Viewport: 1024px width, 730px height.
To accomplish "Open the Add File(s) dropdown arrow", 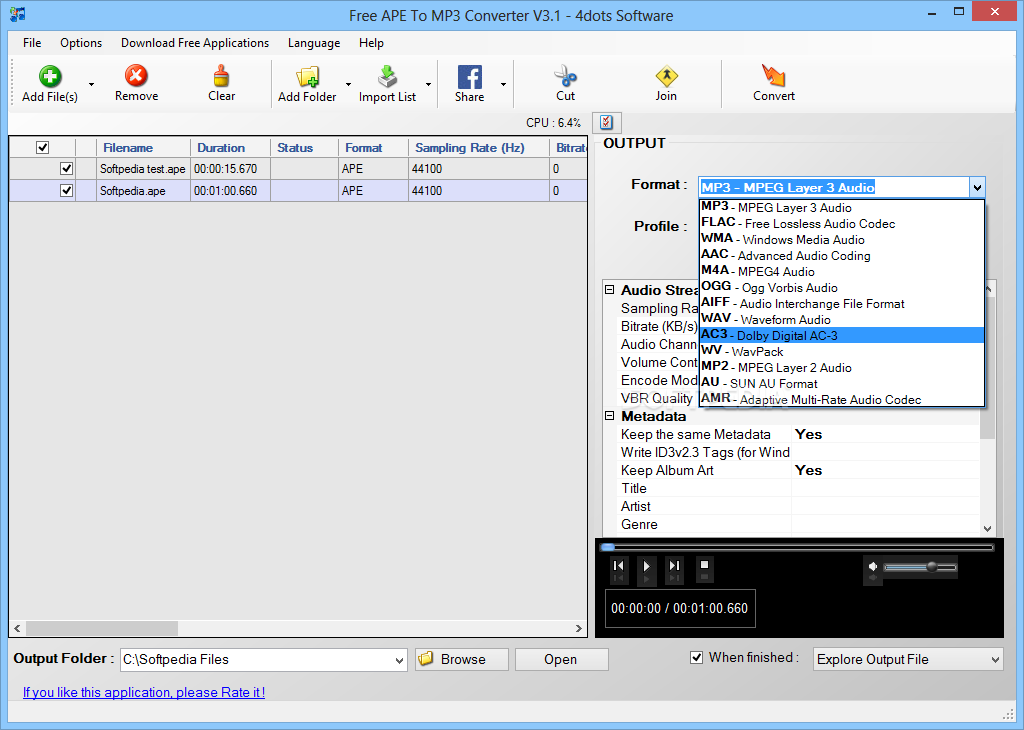I will pyautogui.click(x=91, y=84).
